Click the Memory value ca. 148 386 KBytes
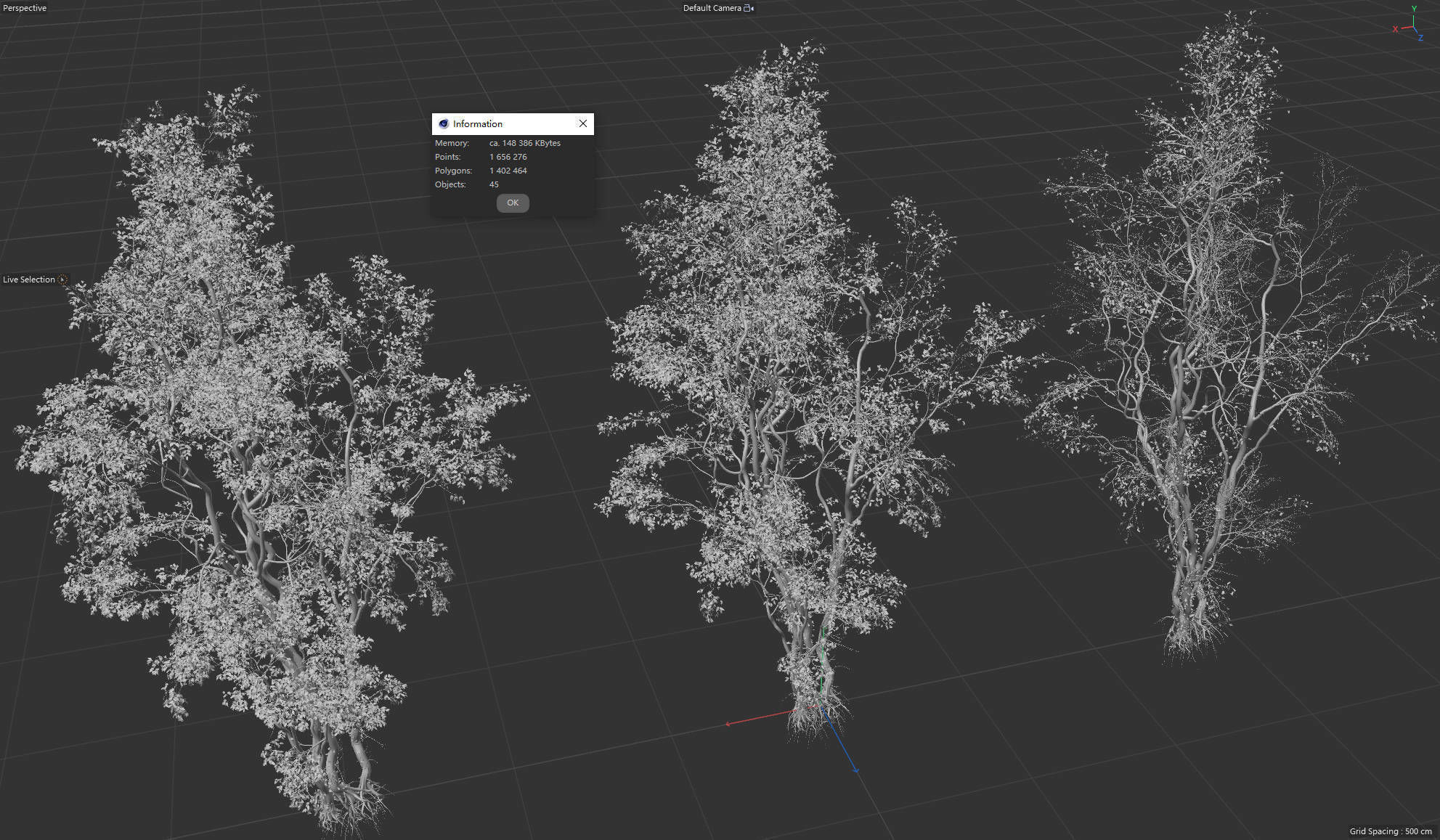Screen dimensions: 1440x840 [525, 143]
